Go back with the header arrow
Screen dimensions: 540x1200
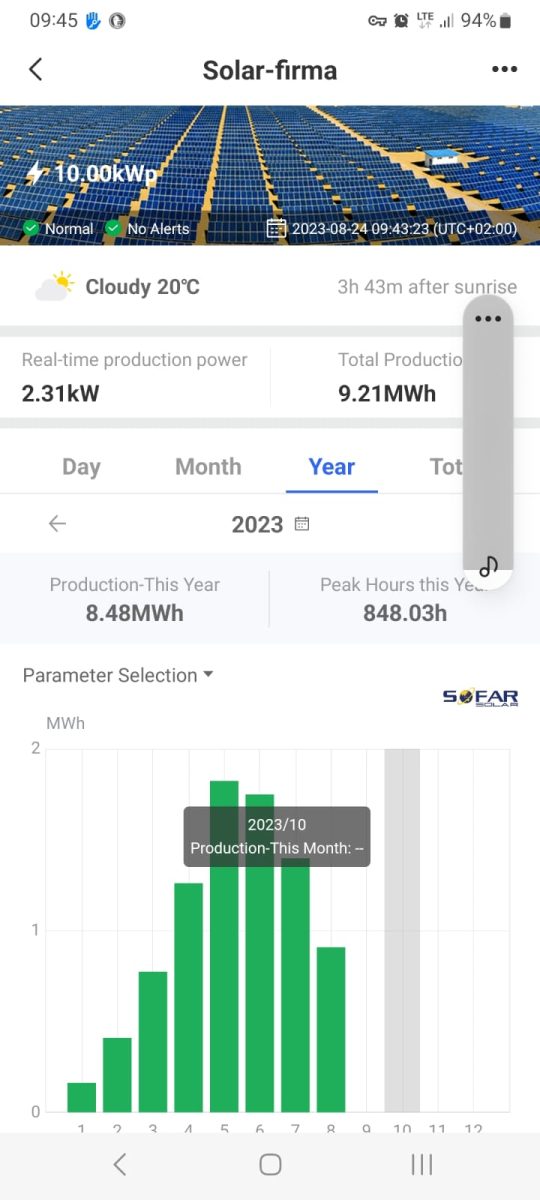(36, 70)
